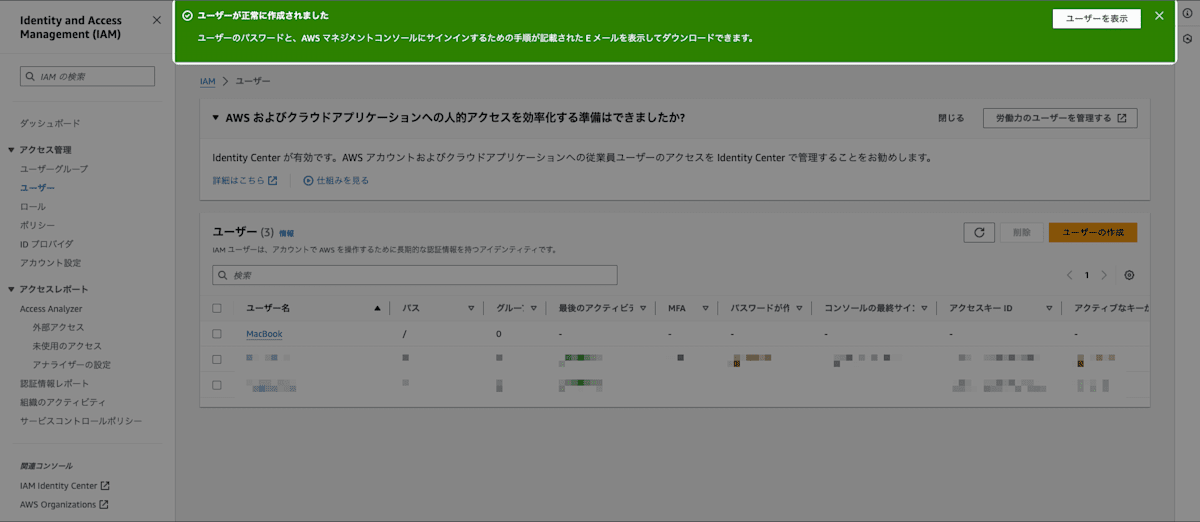
Task: Open アカウント設定 in the sidebar
Action: click(x=50, y=263)
